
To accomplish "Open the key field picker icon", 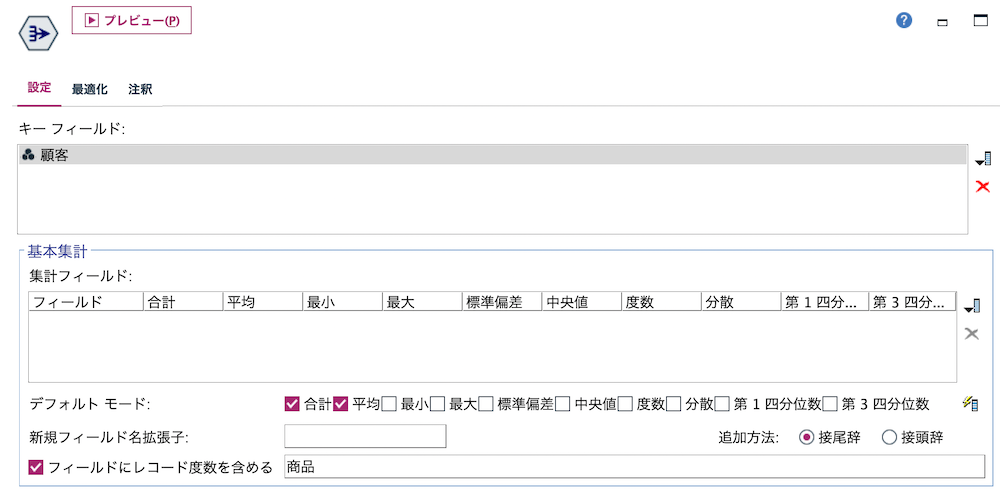I will pos(983,159).
